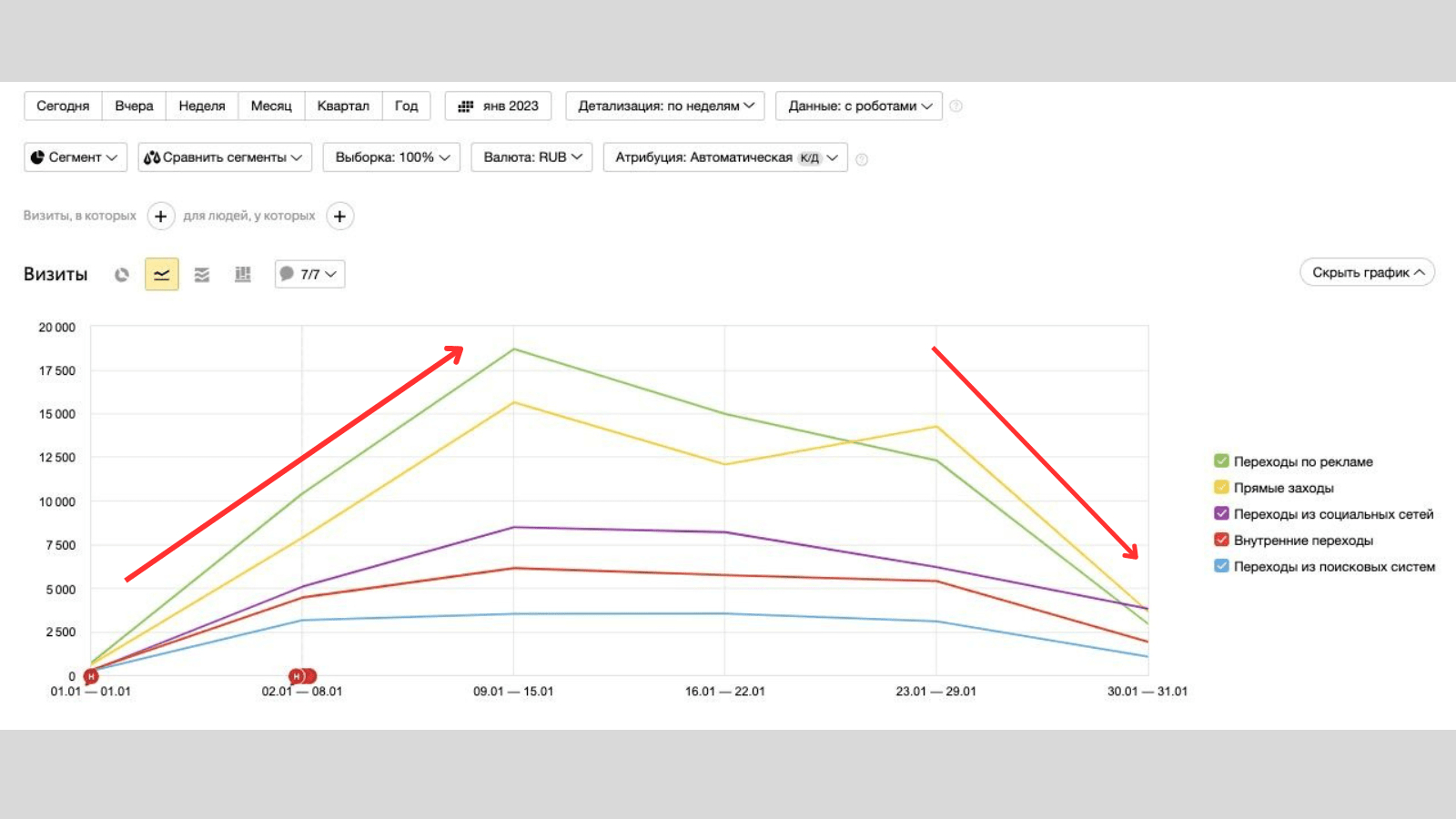
Task: Toggle 'Прямые заходы' series checkbox
Action: pyautogui.click(x=1221, y=488)
